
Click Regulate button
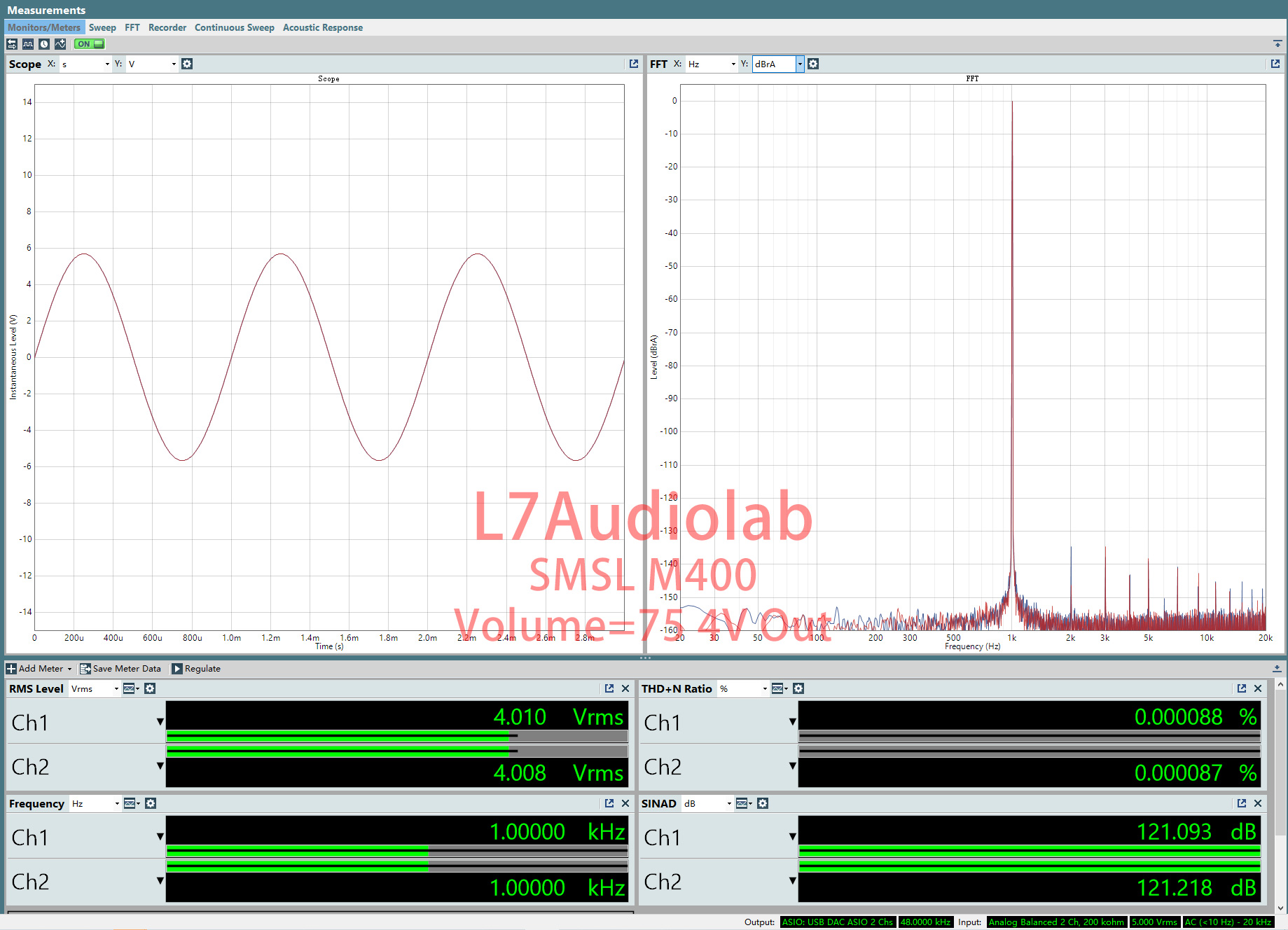point(197,668)
